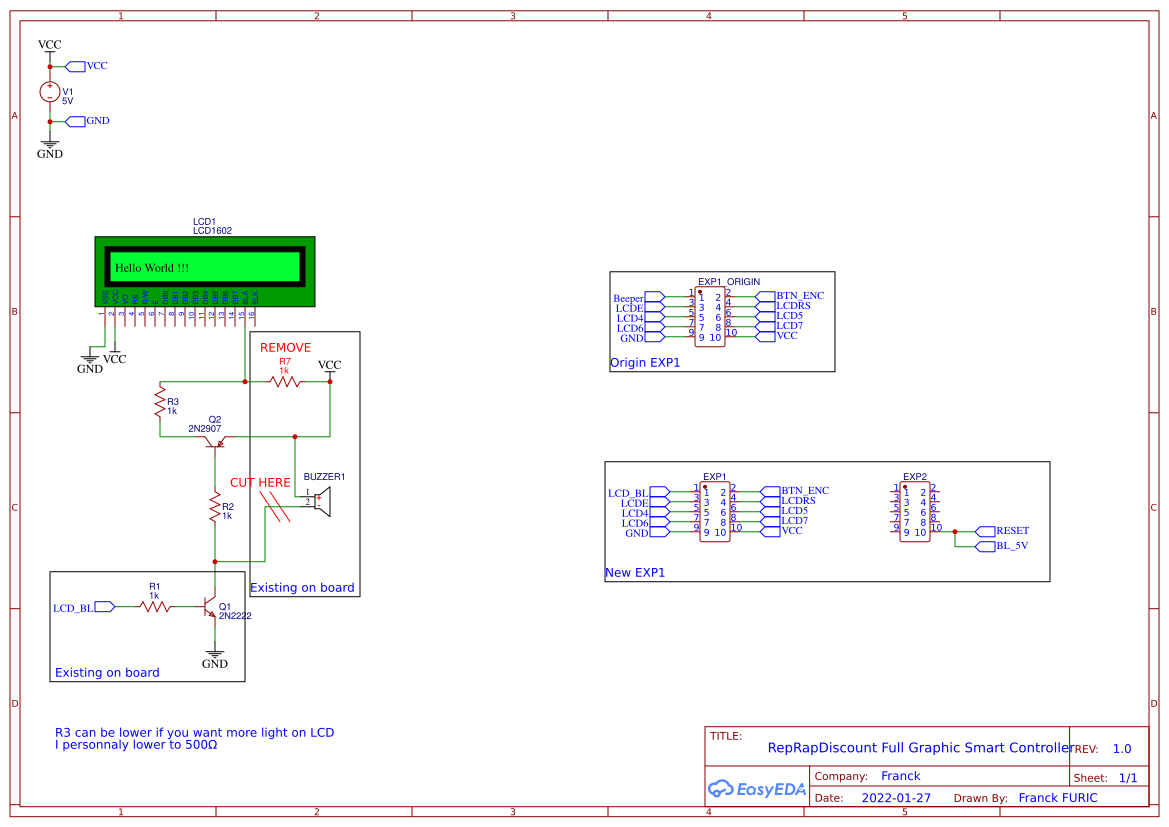Viewport: 1169px width, 827px height.
Task: Select the Q2 2N2907 transistor symbol
Action: 216,441
